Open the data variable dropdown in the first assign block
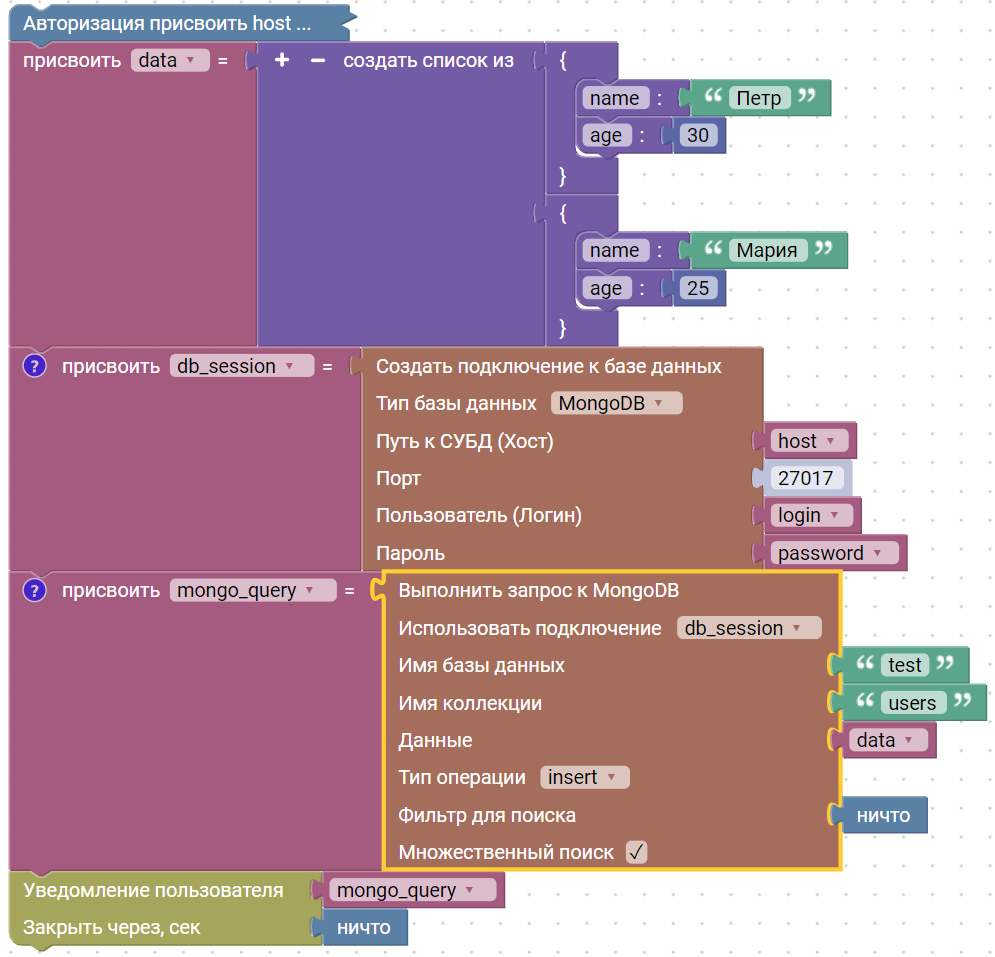The image size is (995, 957). [169, 61]
